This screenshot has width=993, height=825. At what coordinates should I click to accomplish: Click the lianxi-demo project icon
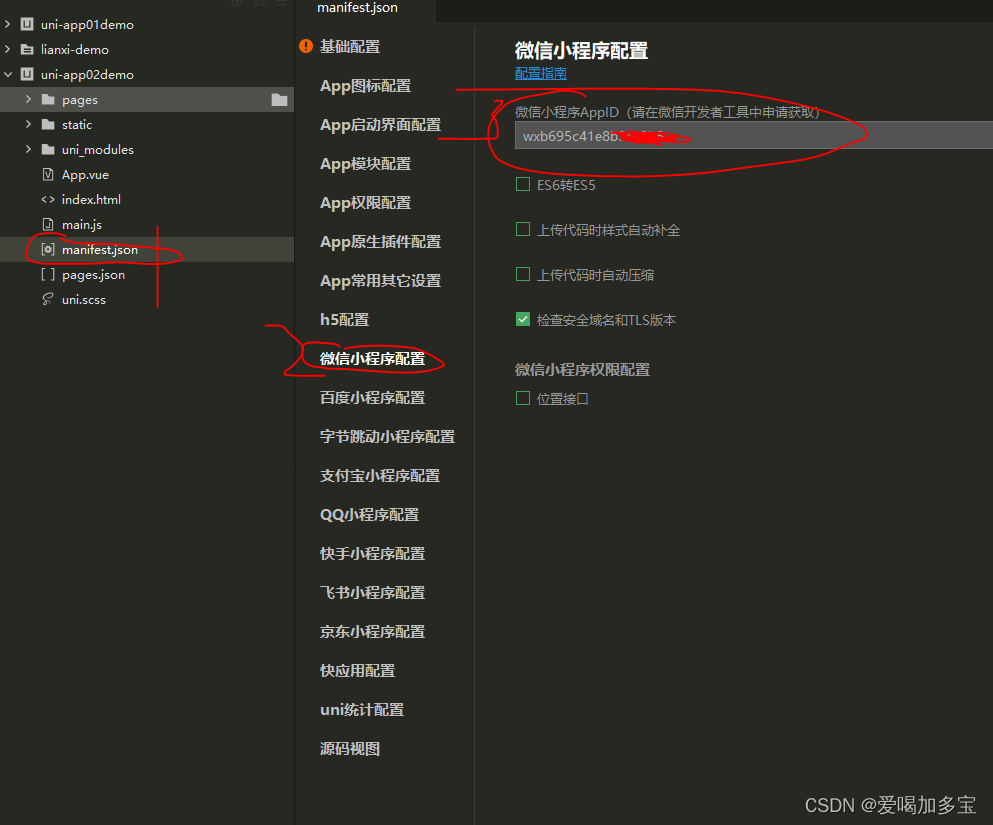(27, 49)
